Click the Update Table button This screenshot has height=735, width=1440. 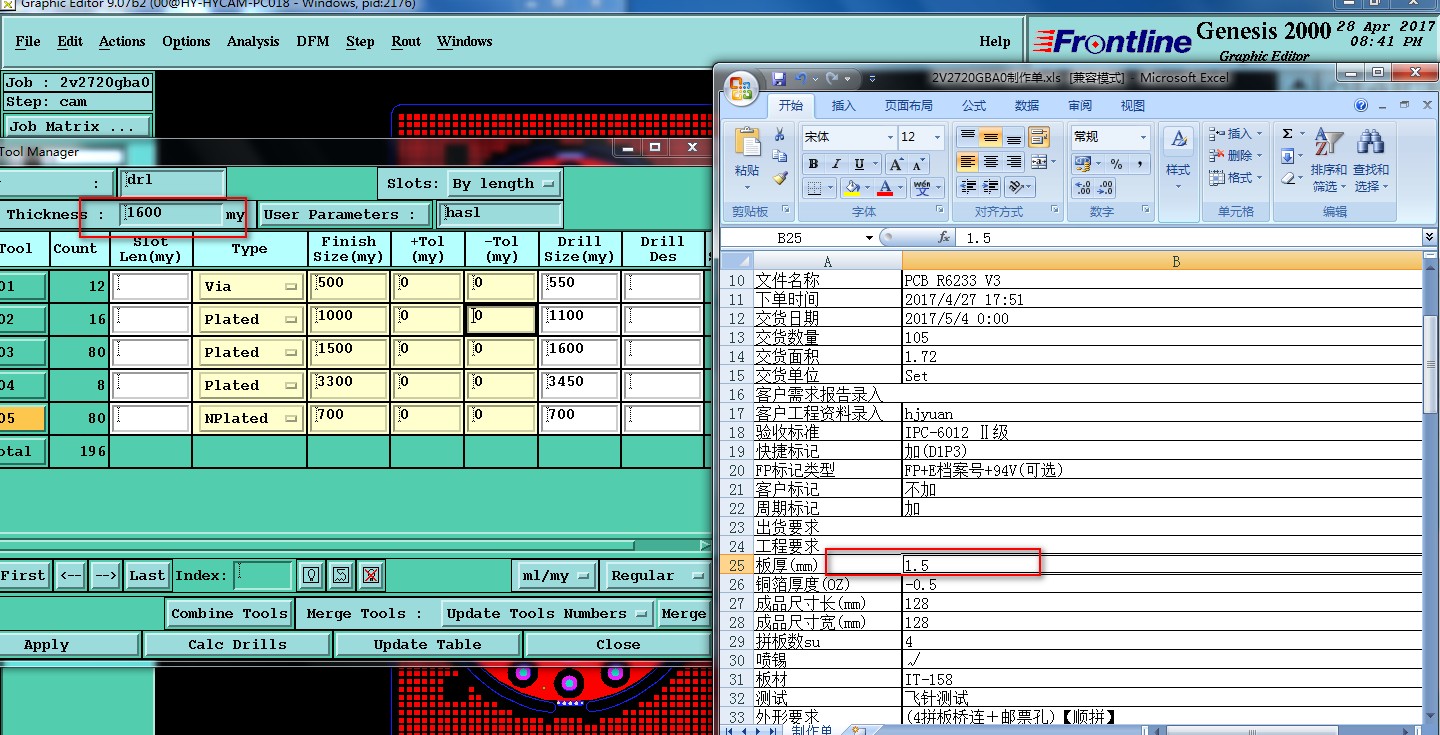coord(427,645)
